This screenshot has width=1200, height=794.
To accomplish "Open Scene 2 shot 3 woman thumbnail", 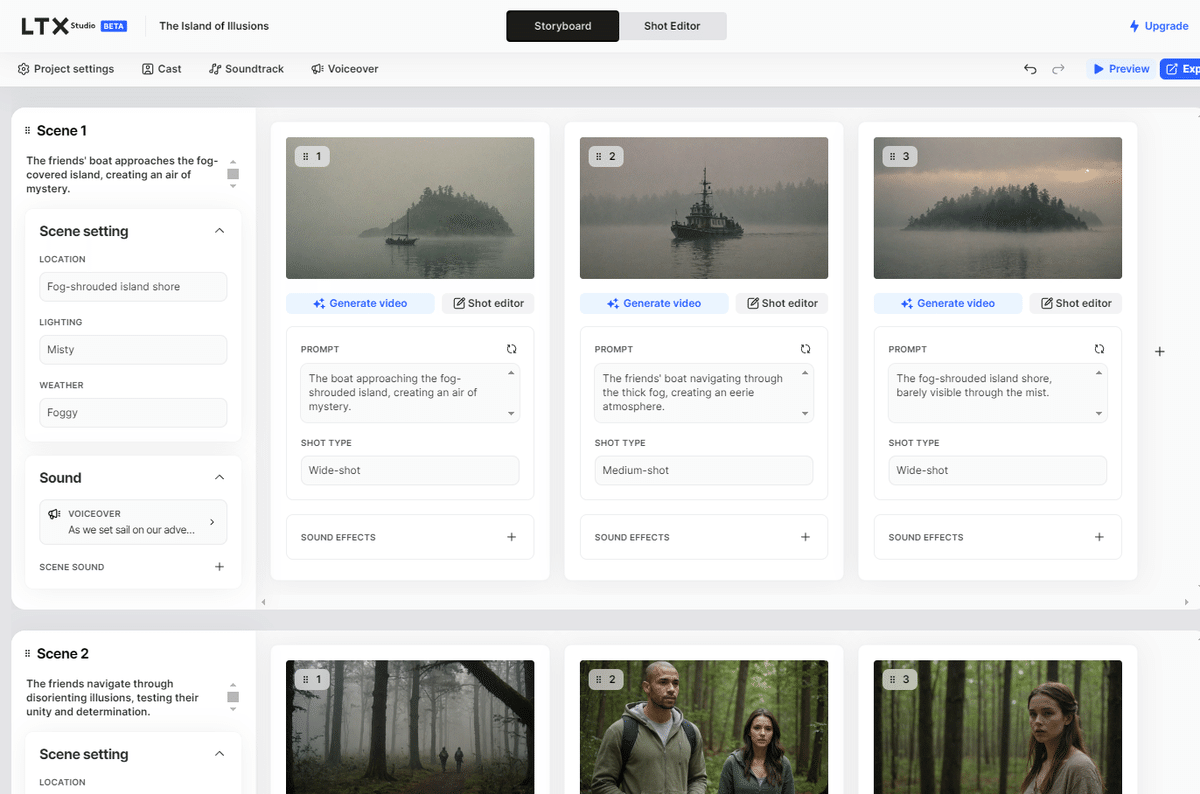I will [x=998, y=727].
